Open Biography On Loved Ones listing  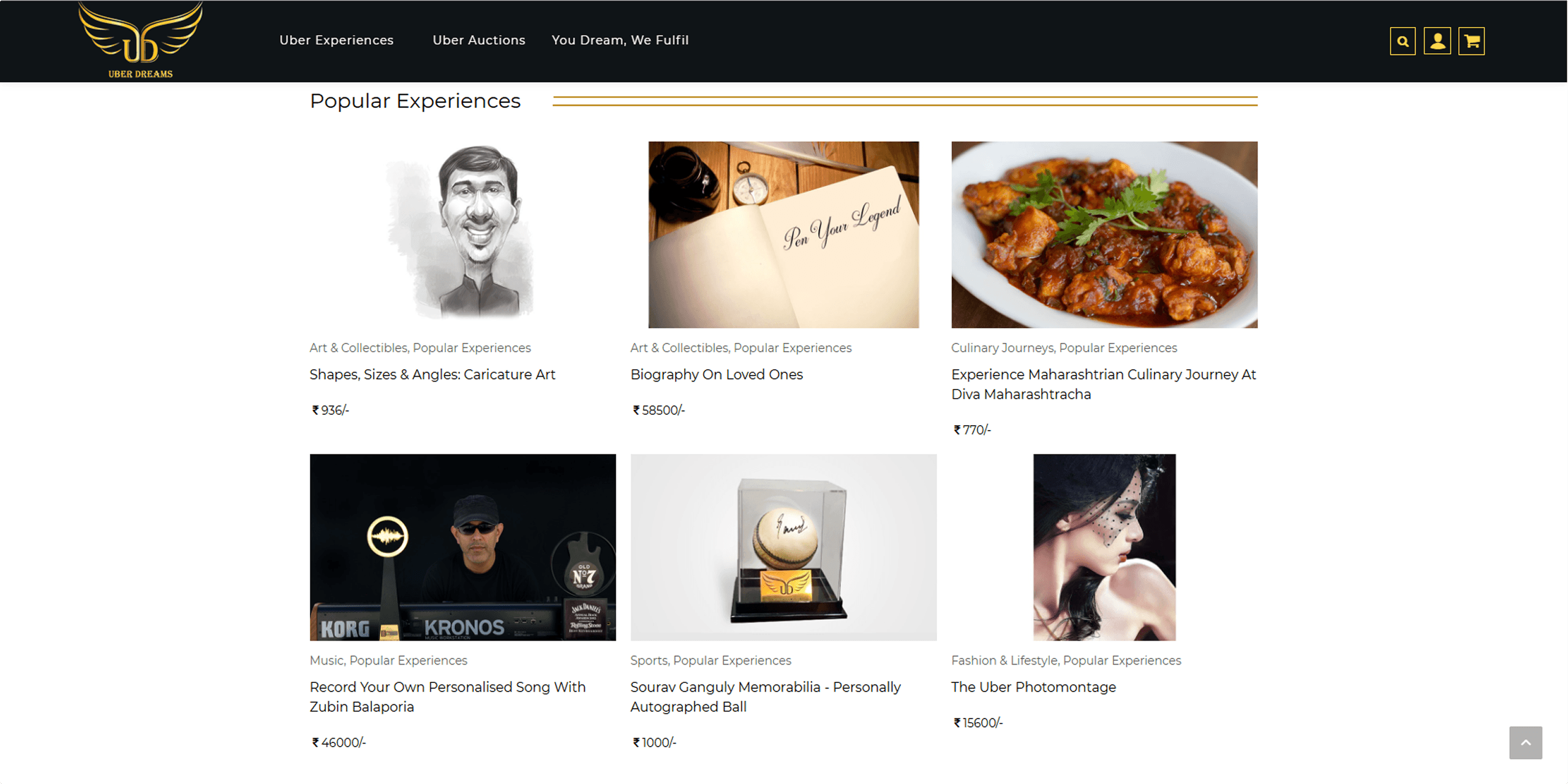(x=717, y=374)
